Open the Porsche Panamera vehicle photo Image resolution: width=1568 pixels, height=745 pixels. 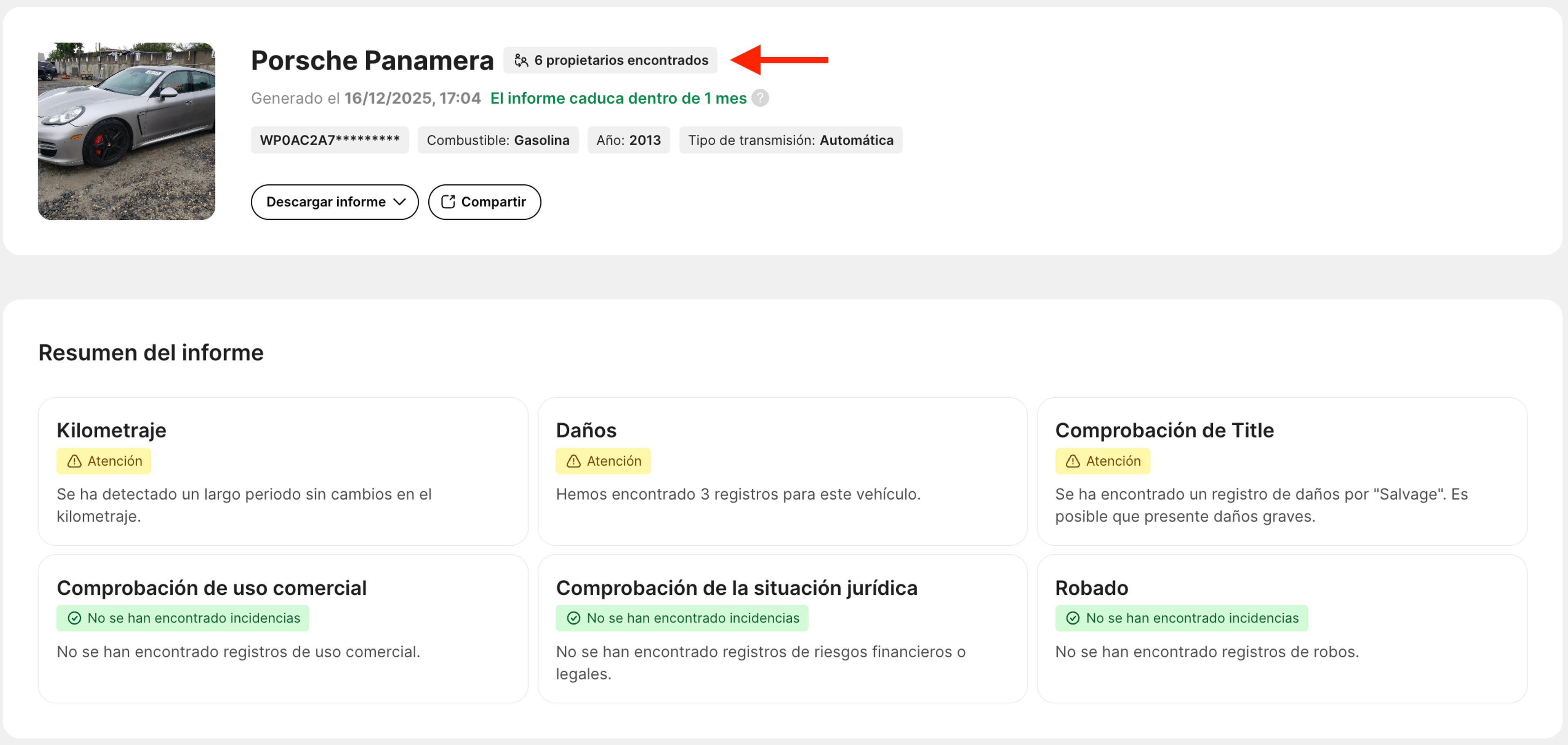point(126,131)
